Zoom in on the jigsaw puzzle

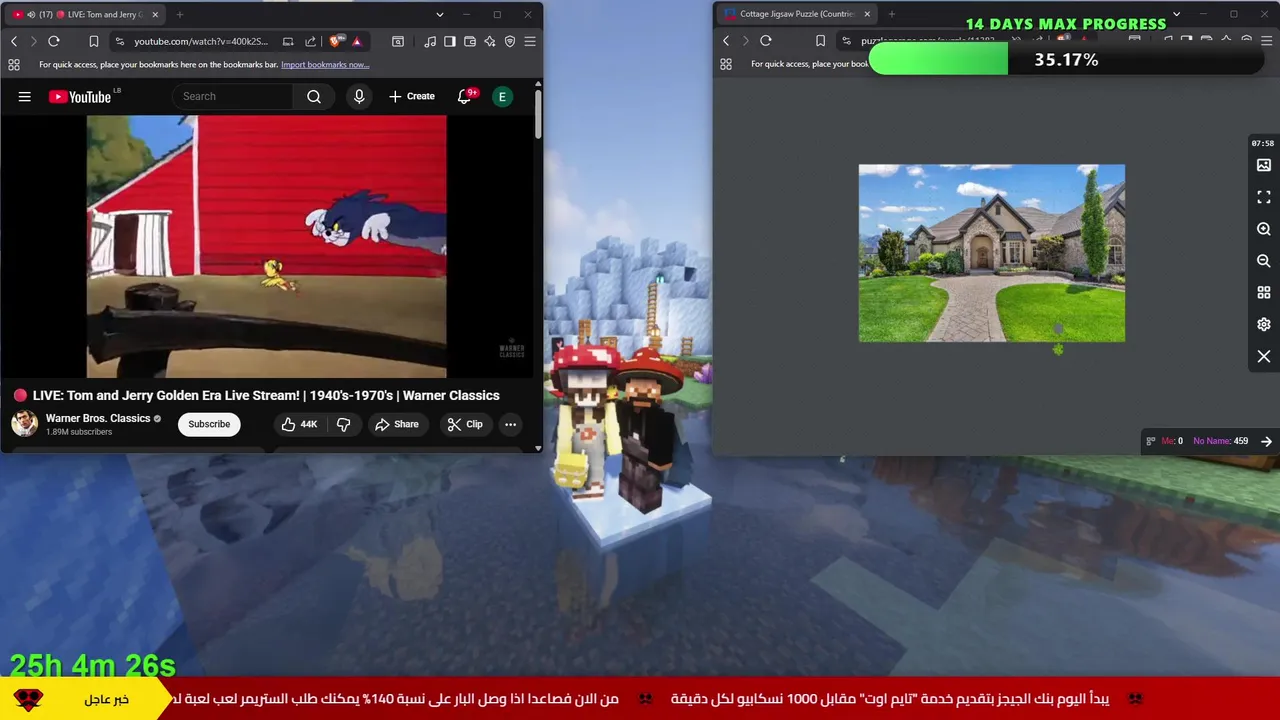(1264, 229)
